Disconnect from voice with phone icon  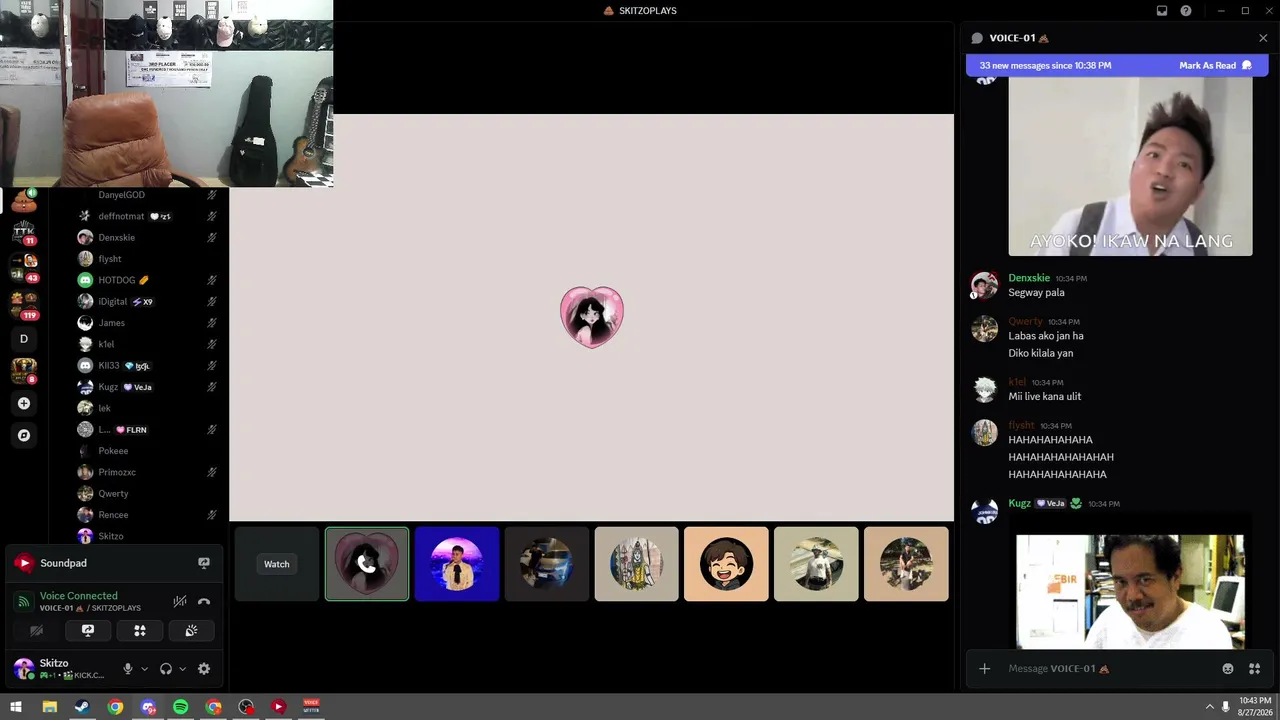(204, 601)
